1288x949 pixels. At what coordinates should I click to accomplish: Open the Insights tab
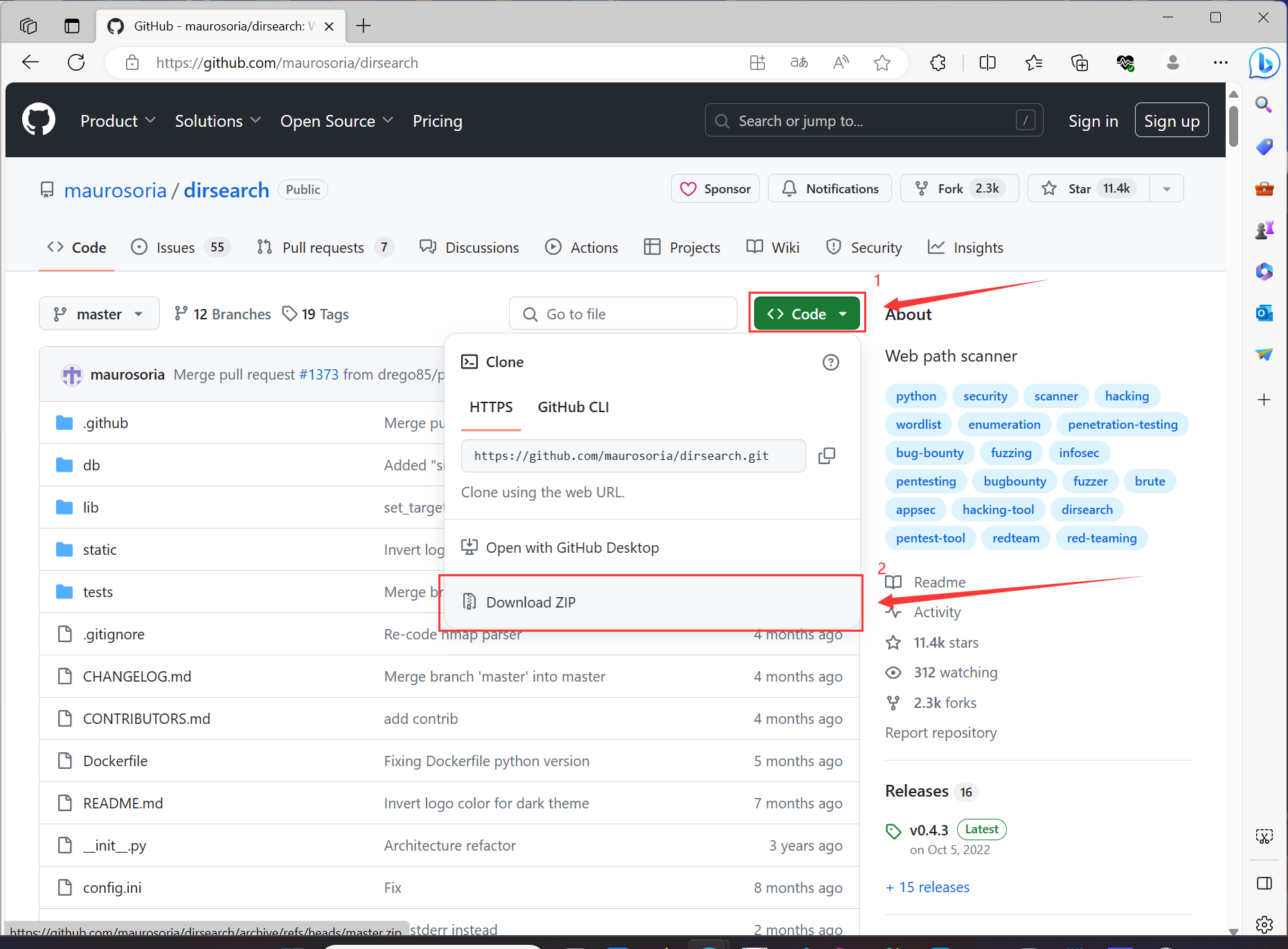pos(965,247)
